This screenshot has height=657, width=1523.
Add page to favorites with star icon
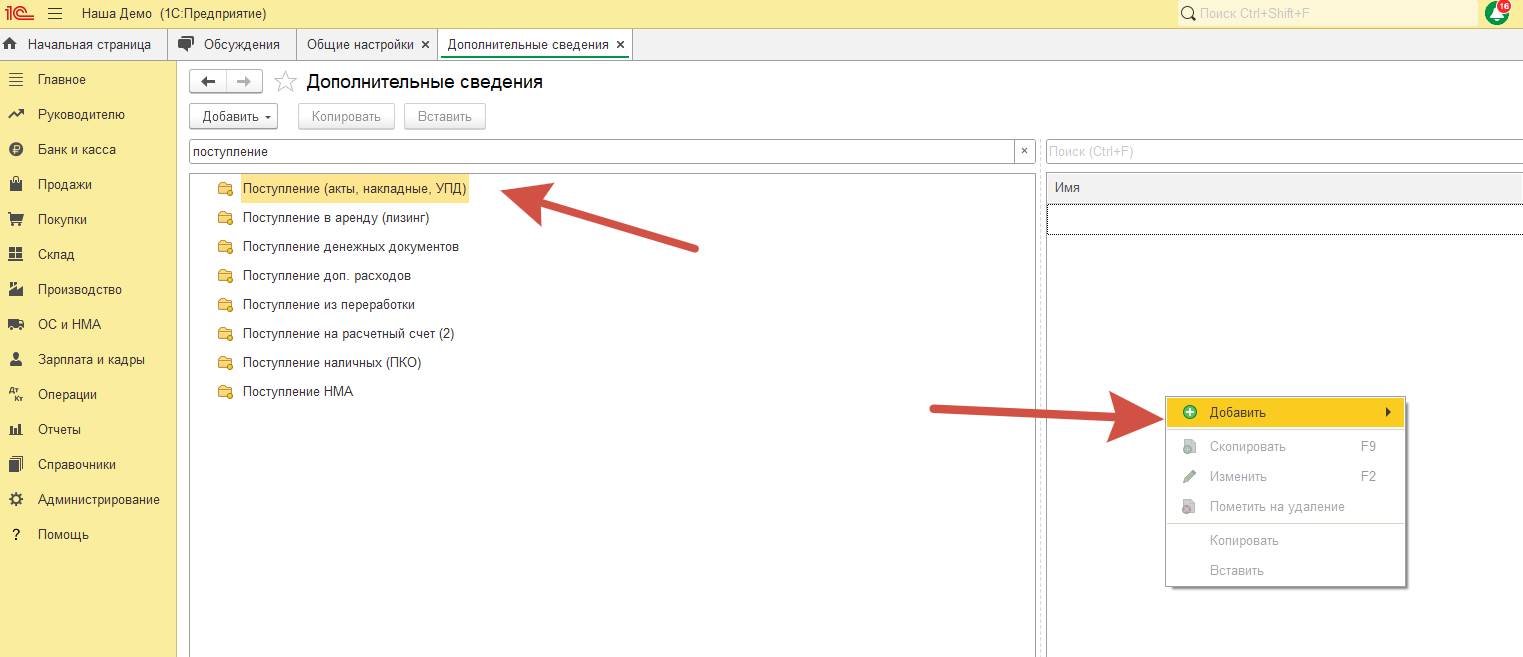(285, 82)
